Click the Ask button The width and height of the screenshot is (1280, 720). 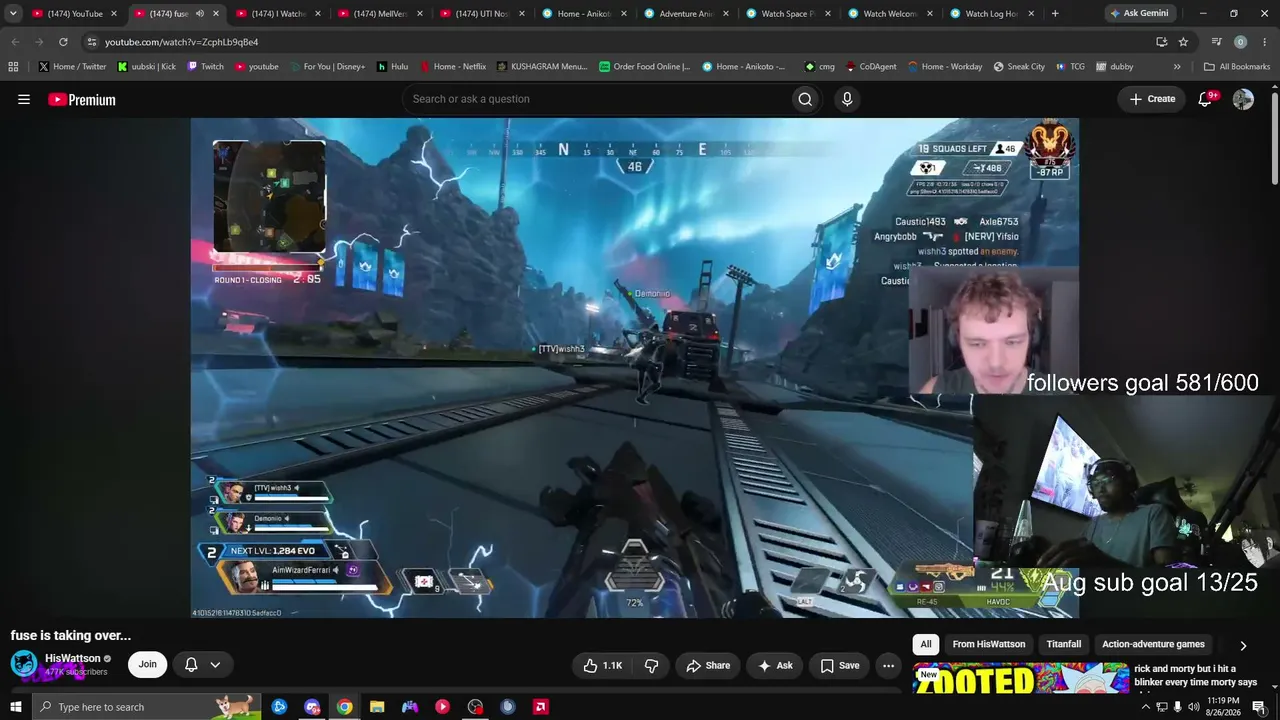pyautogui.click(x=775, y=665)
